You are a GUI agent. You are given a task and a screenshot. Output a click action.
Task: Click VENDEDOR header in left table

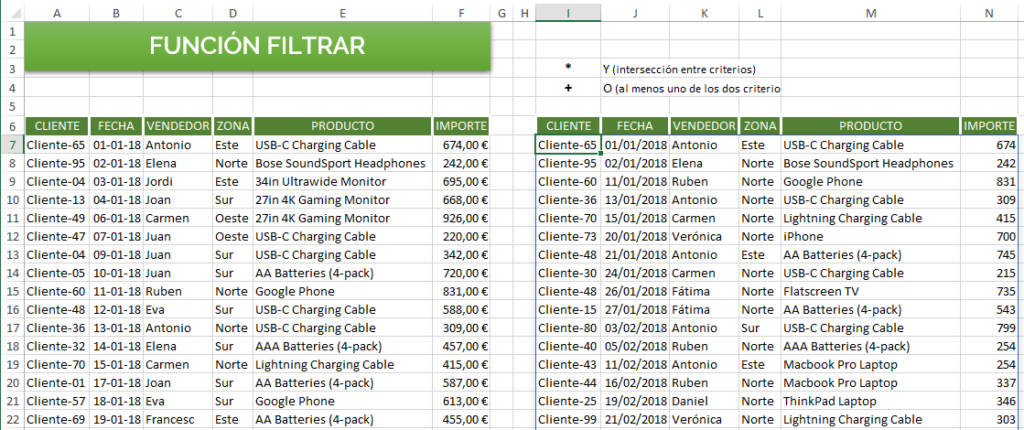click(178, 126)
